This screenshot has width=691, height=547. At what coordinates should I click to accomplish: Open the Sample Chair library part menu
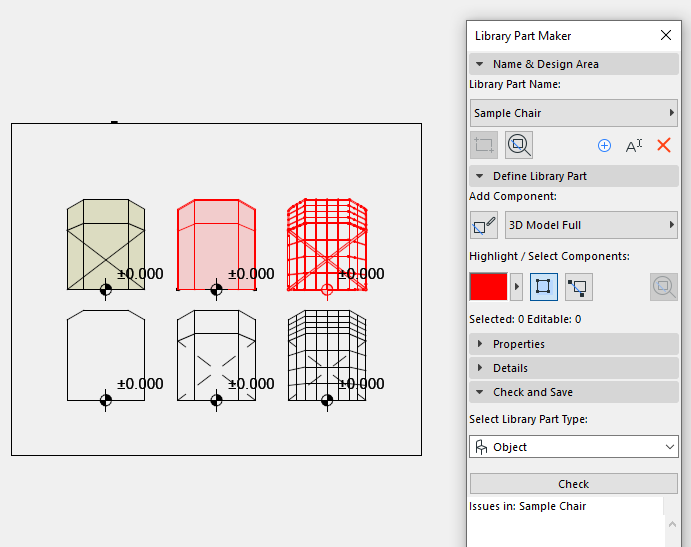coord(574,113)
